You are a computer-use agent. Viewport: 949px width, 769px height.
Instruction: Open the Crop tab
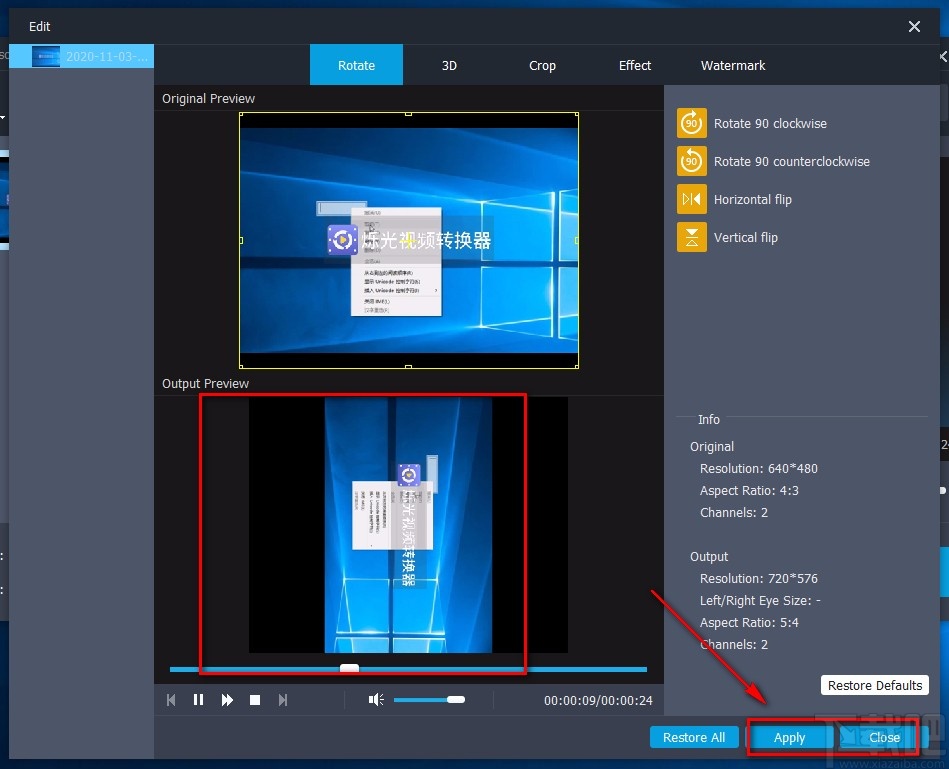tap(542, 65)
